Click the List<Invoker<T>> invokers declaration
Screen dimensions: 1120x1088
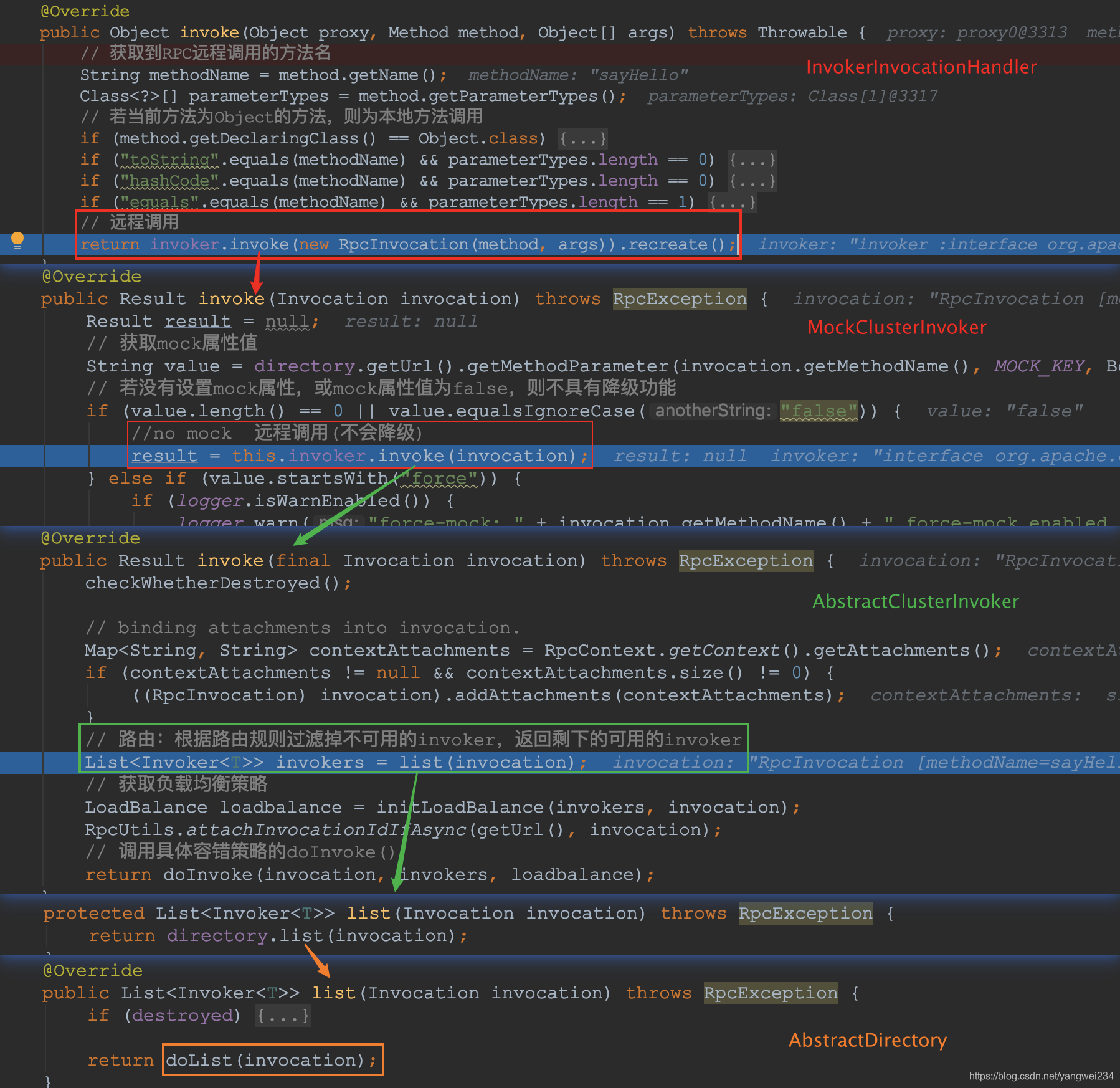click(224, 763)
